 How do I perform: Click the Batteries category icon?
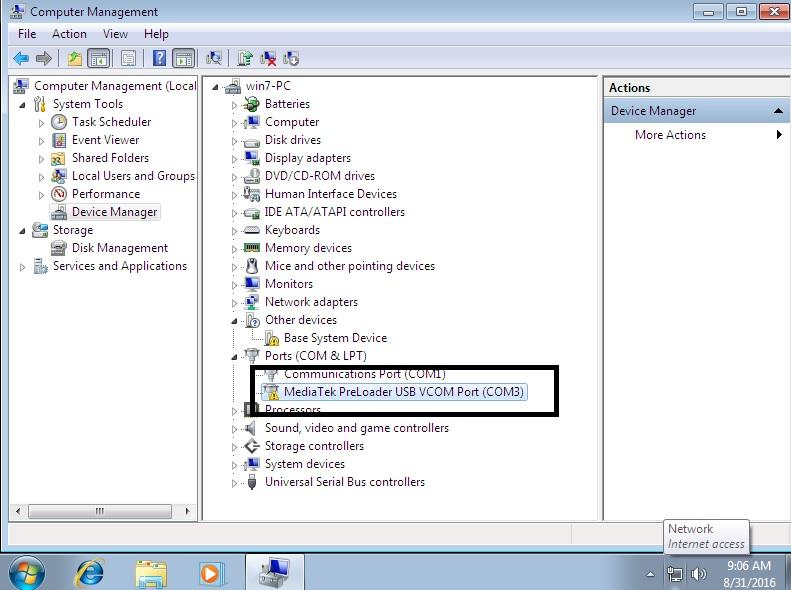(251, 104)
